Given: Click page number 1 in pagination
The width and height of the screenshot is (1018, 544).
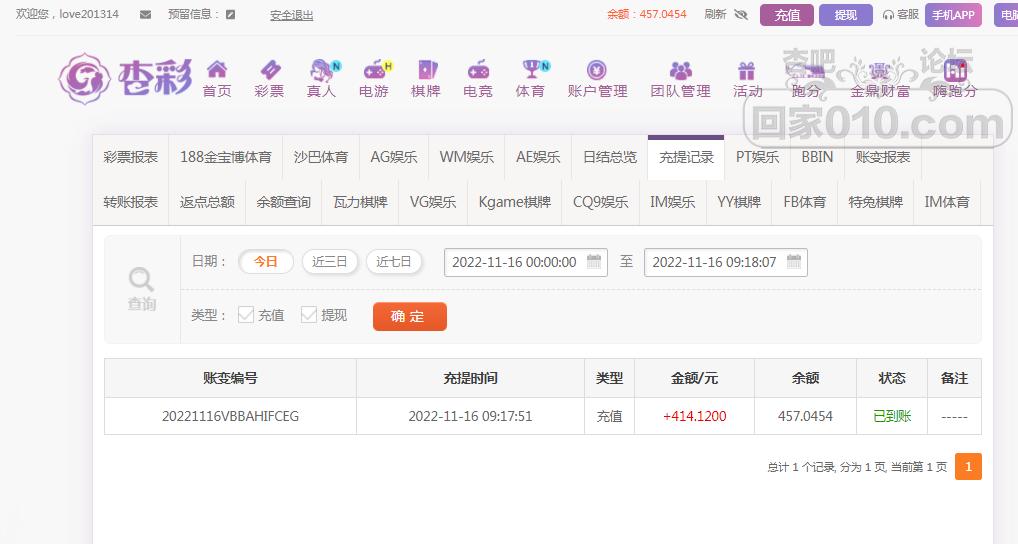Looking at the screenshot, I should point(968,467).
